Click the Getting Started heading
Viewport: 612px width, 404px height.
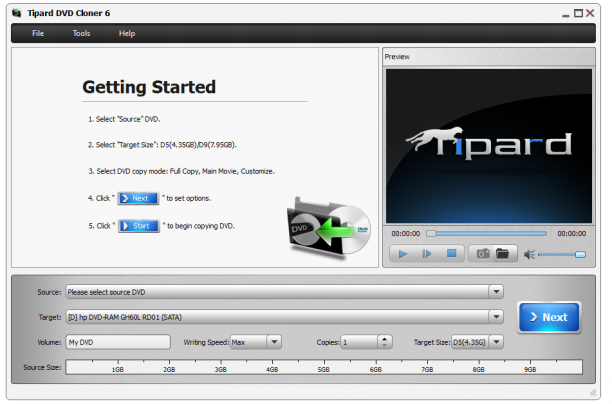[x=149, y=87]
